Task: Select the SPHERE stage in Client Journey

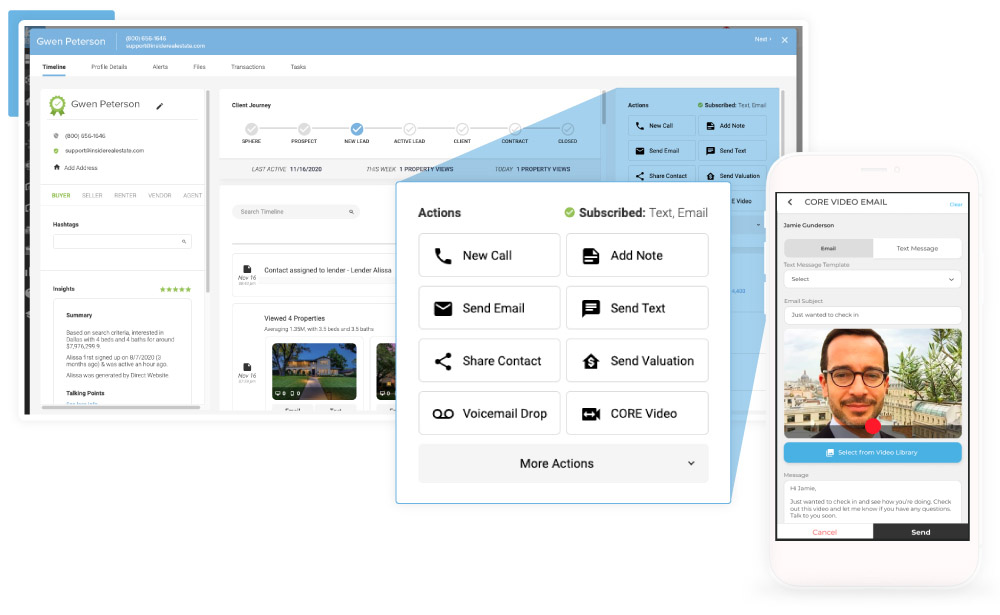Action: coord(251,129)
